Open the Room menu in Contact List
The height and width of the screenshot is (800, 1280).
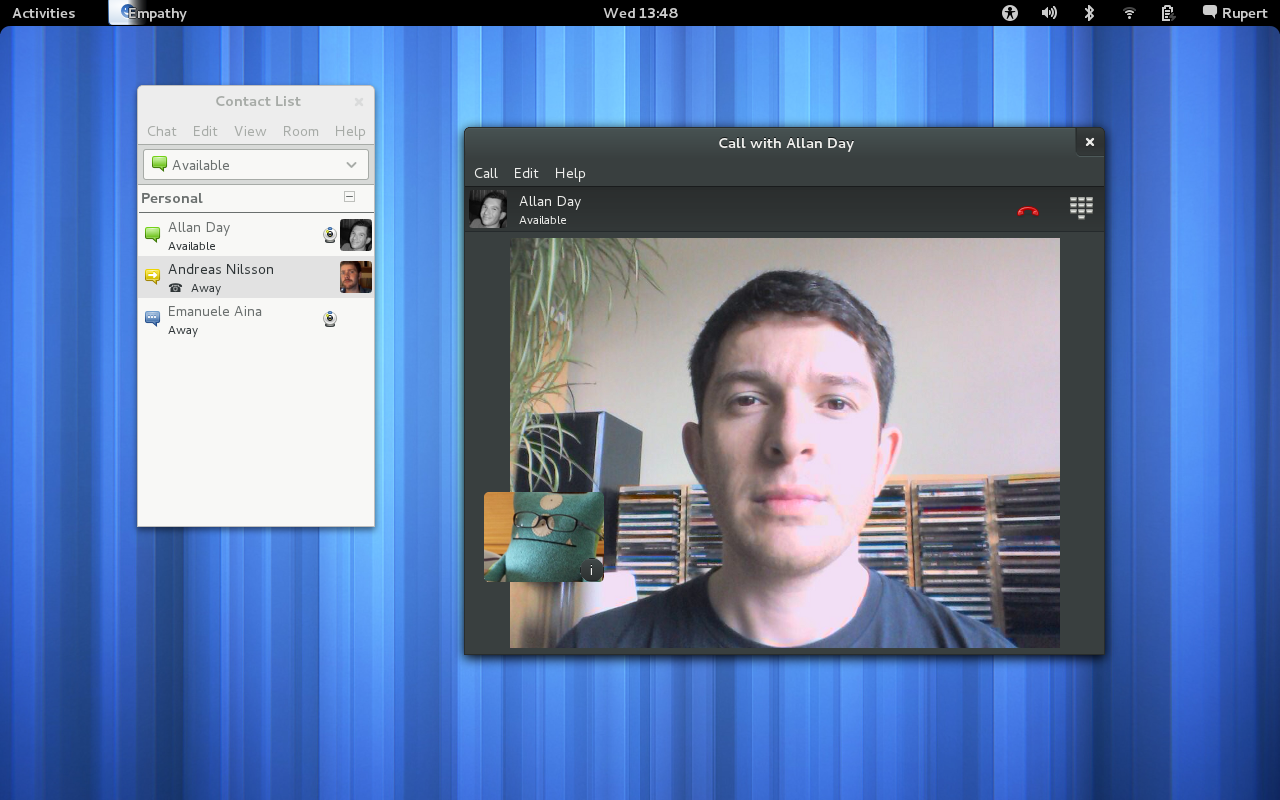point(300,131)
